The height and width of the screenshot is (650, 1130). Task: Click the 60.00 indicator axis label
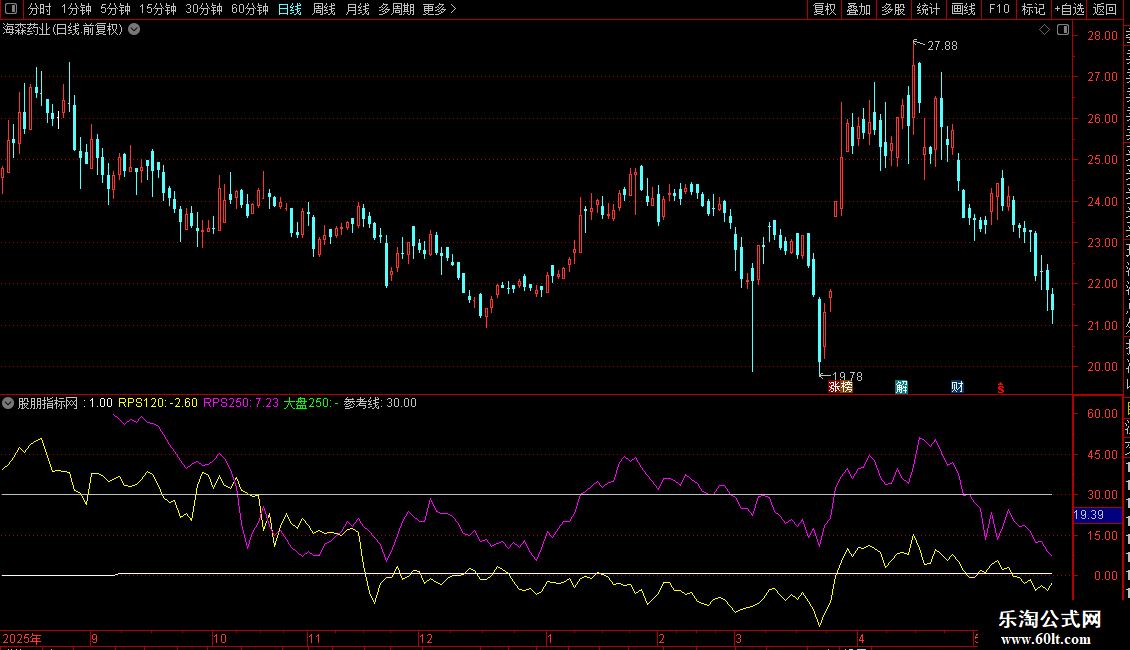pos(1103,413)
